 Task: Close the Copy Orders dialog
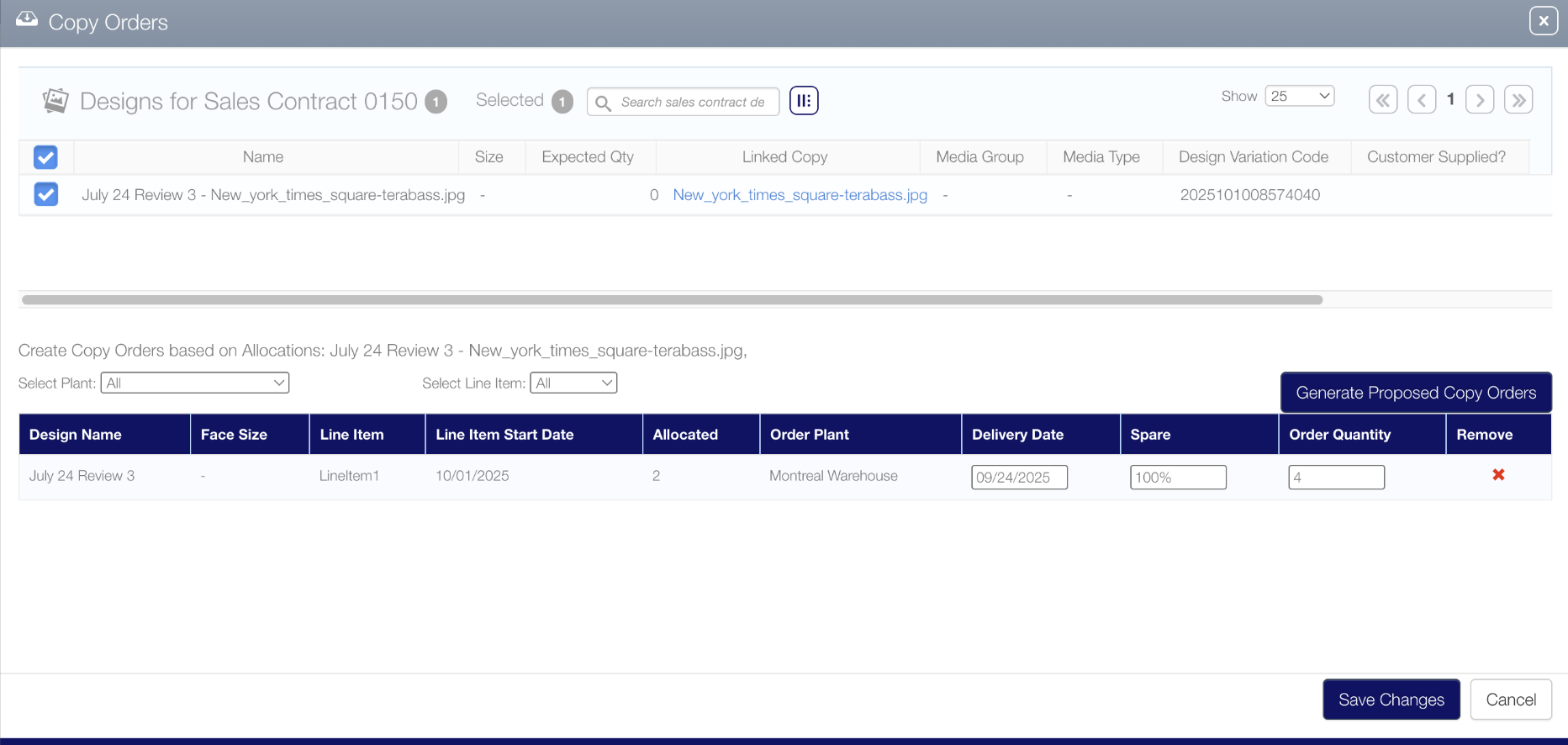1544,21
